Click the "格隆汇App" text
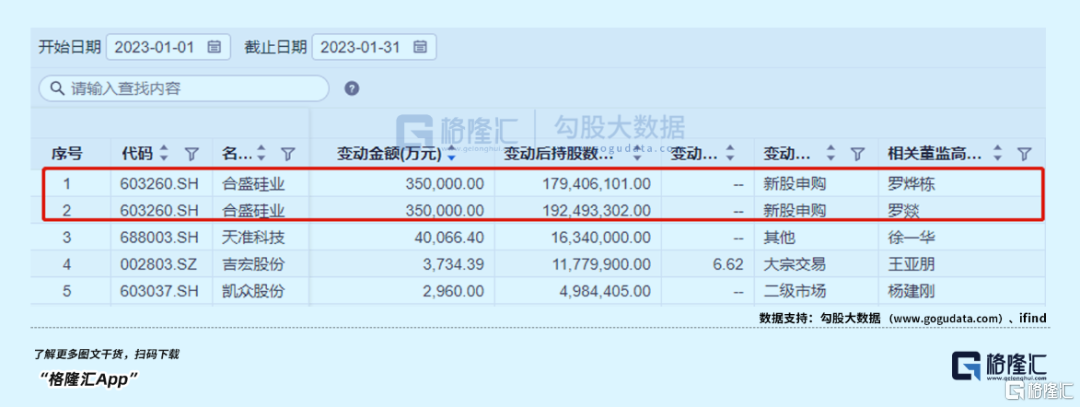 point(90,379)
